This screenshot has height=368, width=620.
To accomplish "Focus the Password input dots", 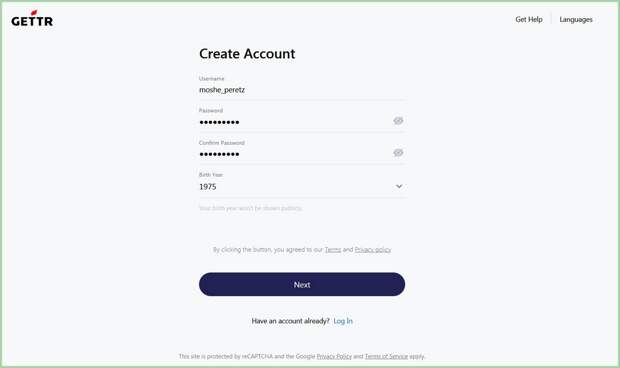I will pyautogui.click(x=295, y=122).
